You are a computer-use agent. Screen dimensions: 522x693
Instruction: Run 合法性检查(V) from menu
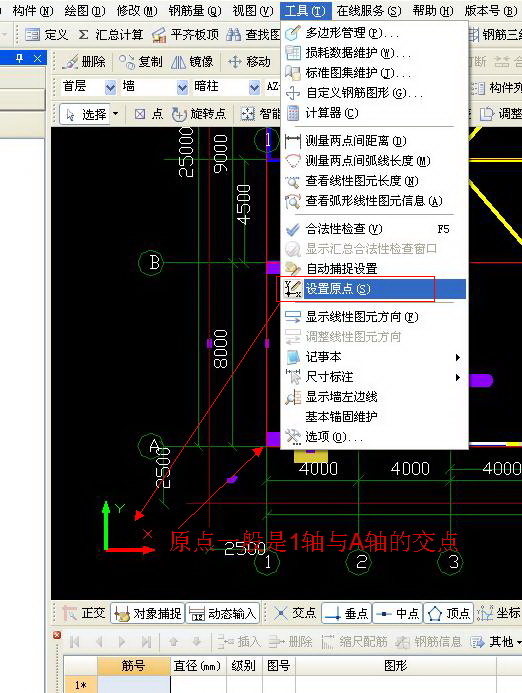pyautogui.click(x=373, y=229)
